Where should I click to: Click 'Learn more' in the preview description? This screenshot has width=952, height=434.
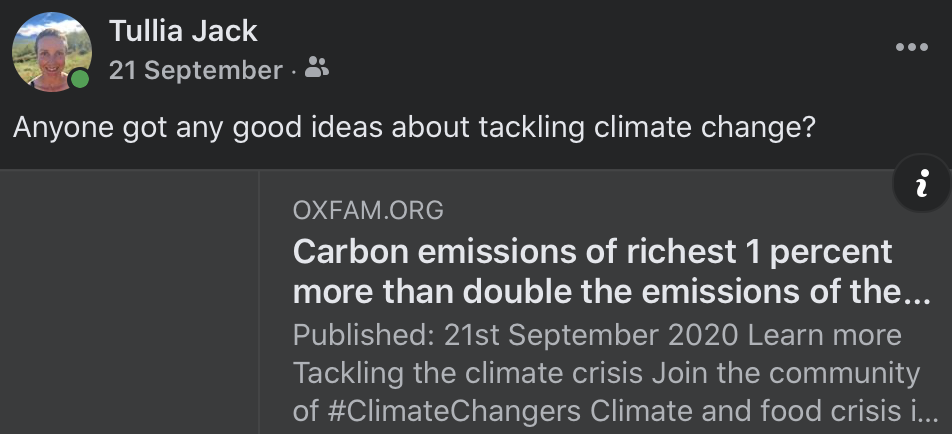pyautogui.click(x=824, y=335)
